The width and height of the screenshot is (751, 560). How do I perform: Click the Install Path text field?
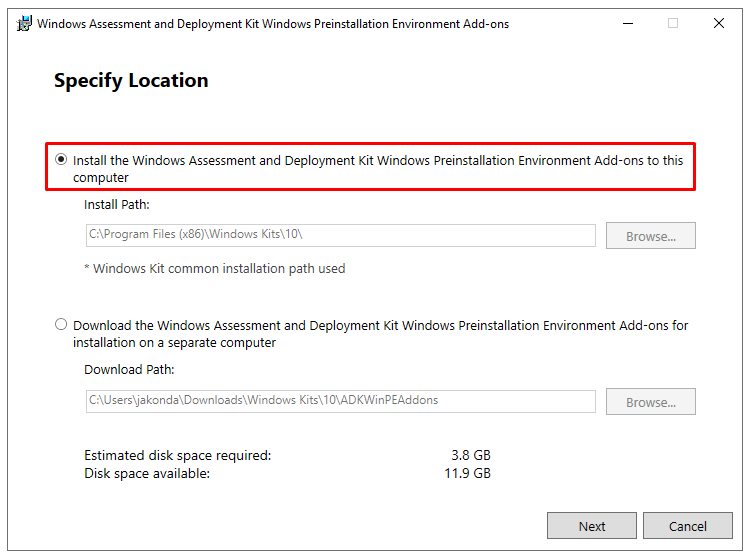341,235
